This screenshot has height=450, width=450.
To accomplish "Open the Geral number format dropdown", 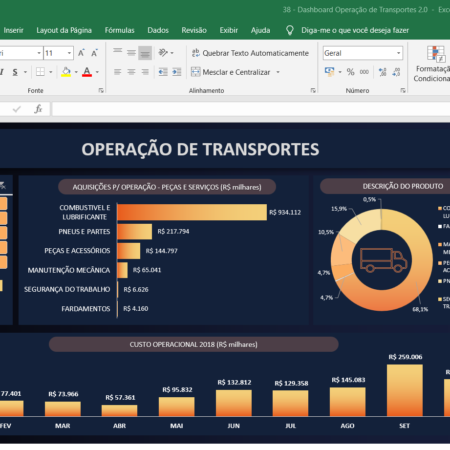I will coord(399,53).
